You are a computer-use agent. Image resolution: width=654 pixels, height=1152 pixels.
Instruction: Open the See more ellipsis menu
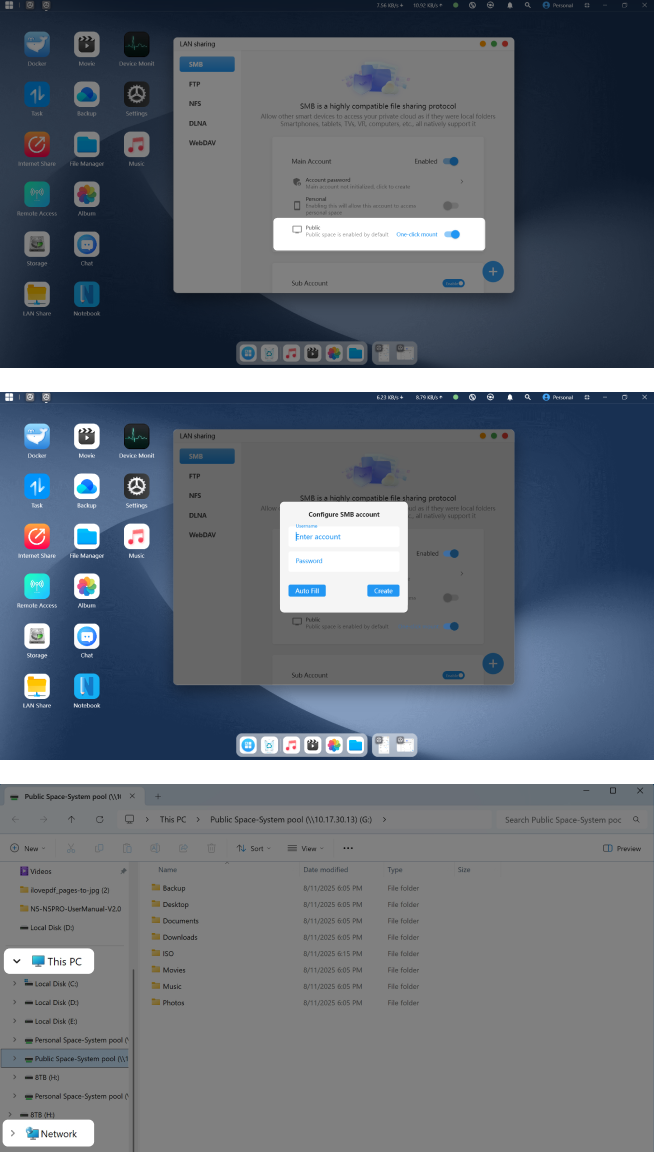pos(347,848)
